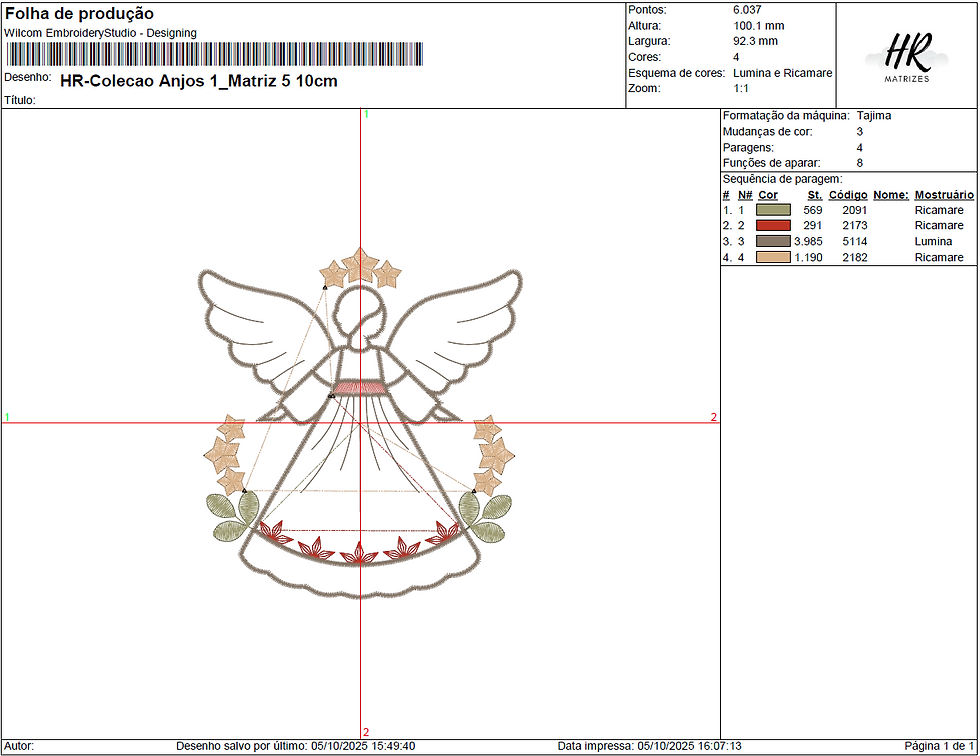The width and height of the screenshot is (980, 756).
Task: Click the 'Cores:' label in the header
Action: coord(644,57)
